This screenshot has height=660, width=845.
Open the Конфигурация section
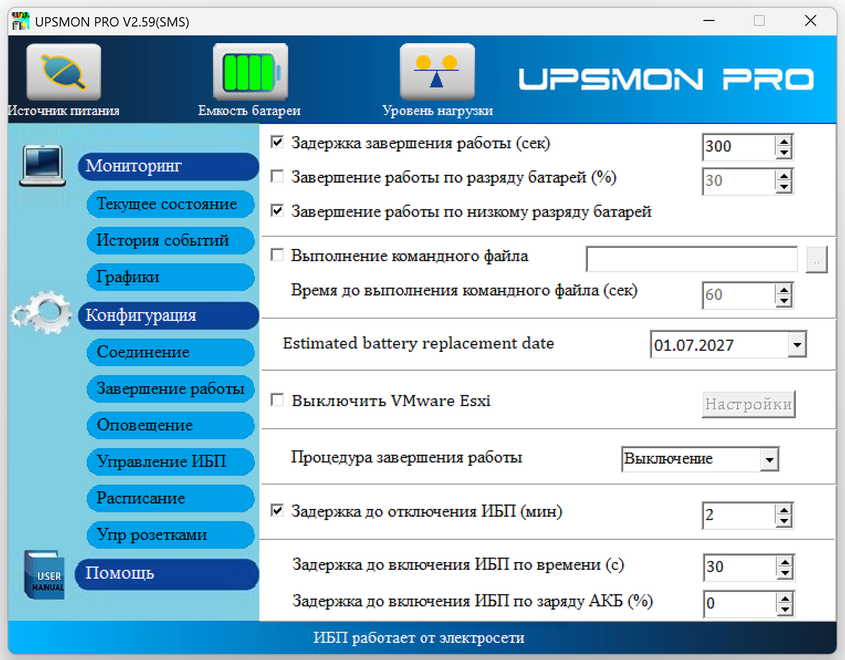tap(169, 315)
